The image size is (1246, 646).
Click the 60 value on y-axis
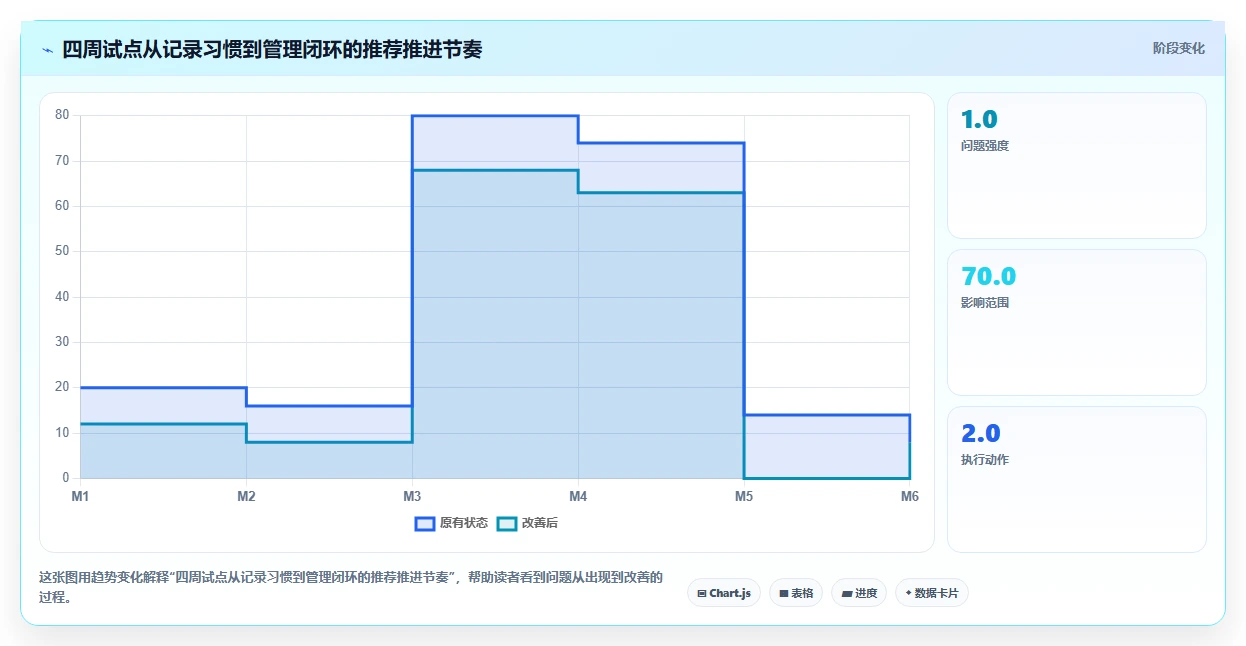(62, 206)
